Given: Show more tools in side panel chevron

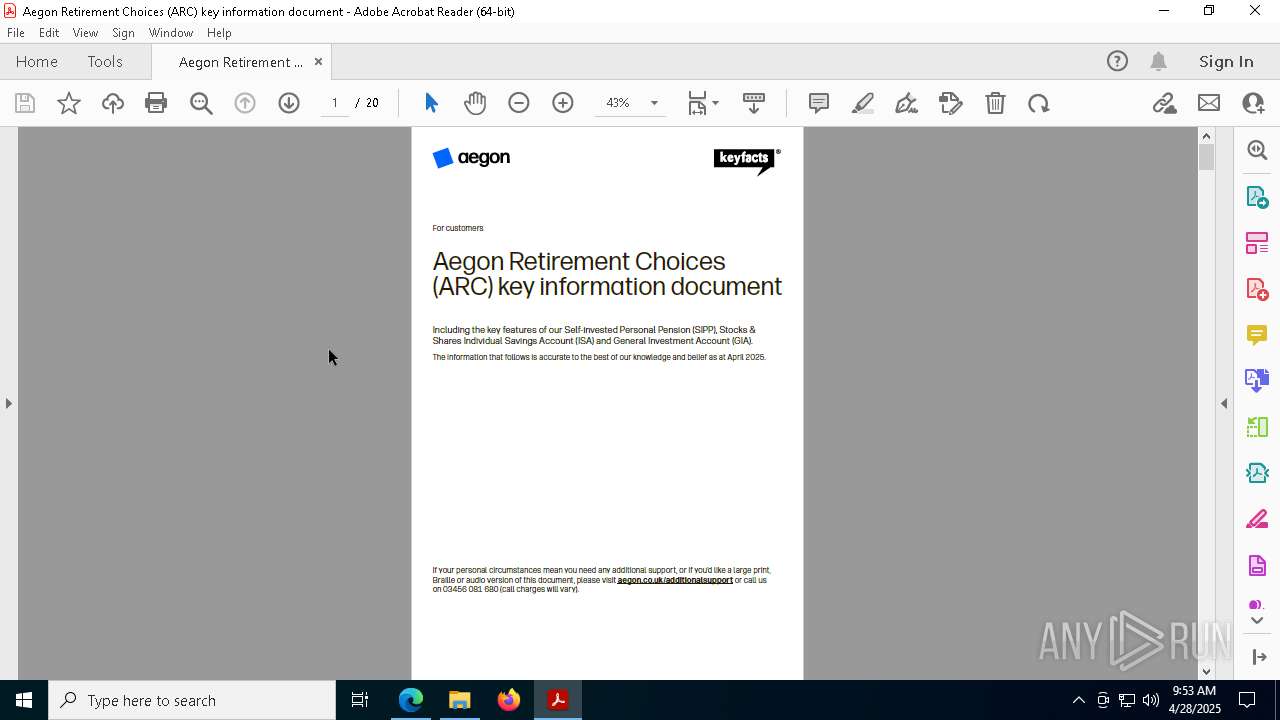Looking at the screenshot, I should pos(1257,621).
